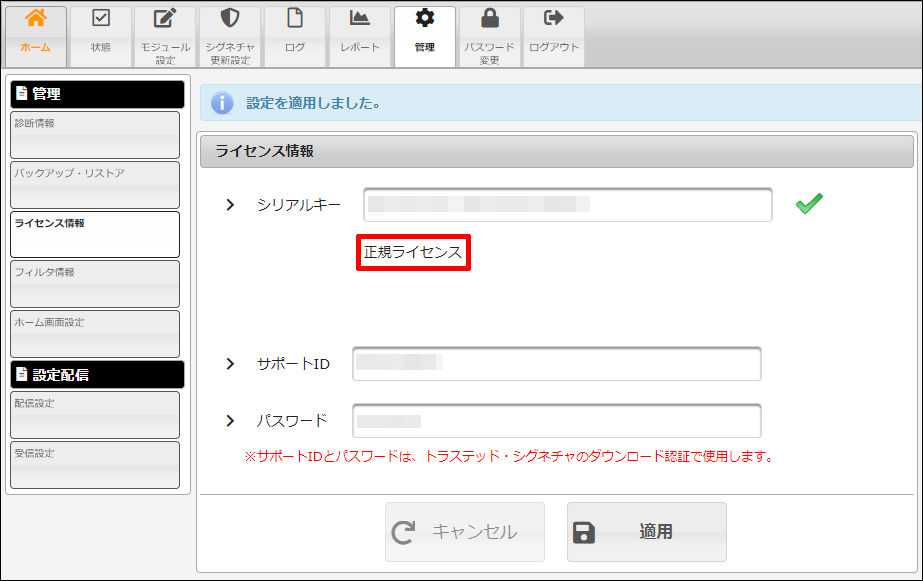Open ホーム画面設定 sidebar item
Image resolution: width=923 pixels, height=581 pixels.
[95, 334]
